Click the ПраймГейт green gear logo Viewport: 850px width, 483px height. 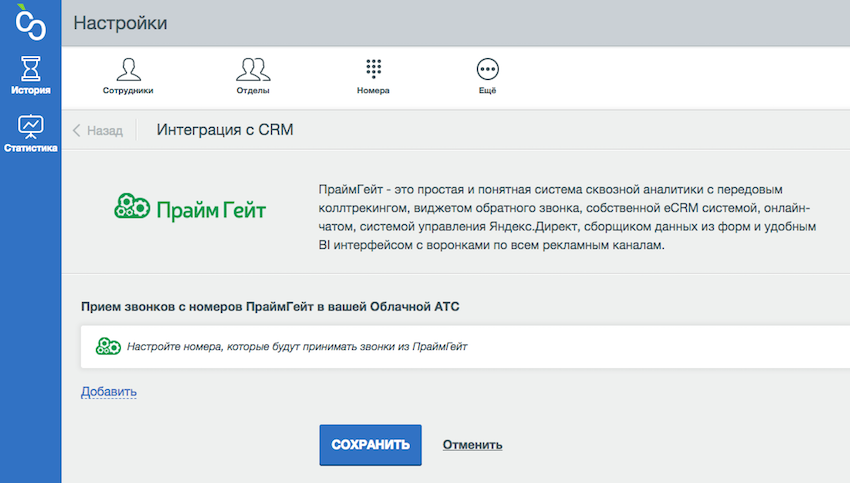click(x=132, y=207)
